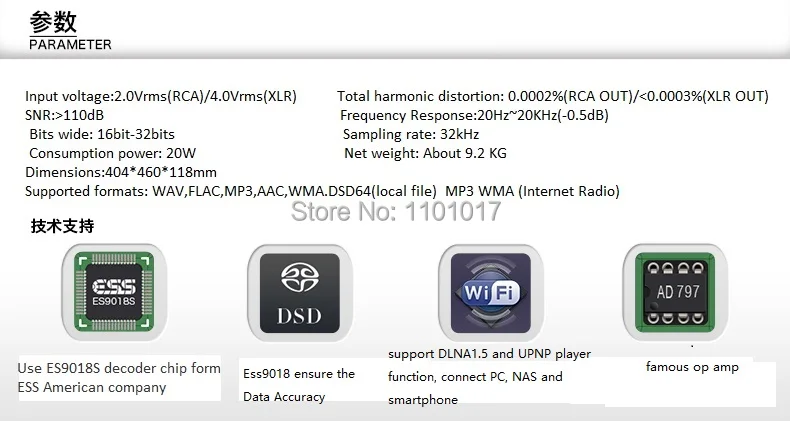
Task: Click the 技术支持 section heading
Action: pos(62,226)
